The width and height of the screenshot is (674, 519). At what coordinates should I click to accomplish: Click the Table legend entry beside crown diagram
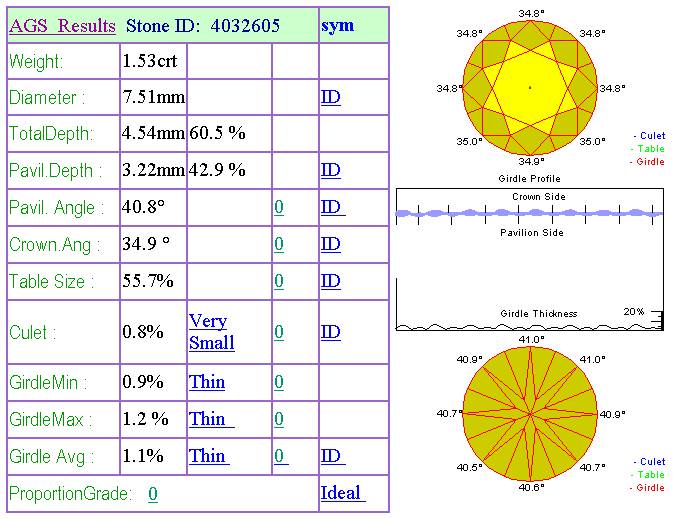(x=648, y=149)
